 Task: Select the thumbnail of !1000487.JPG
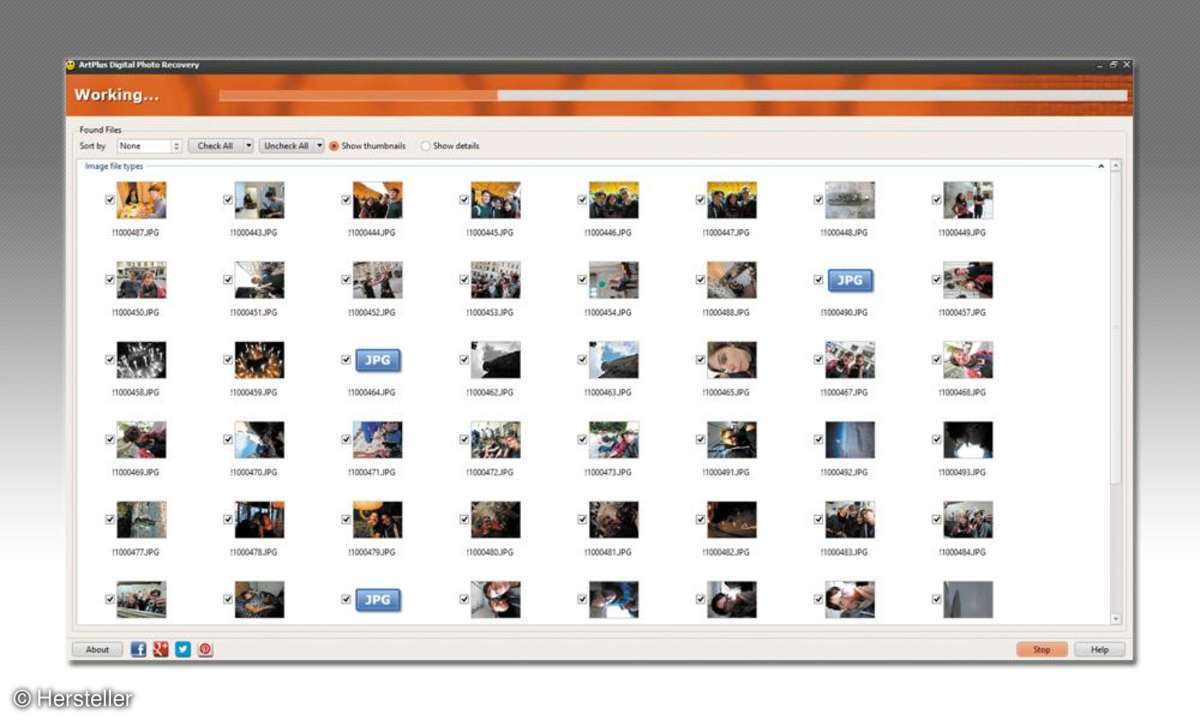point(141,200)
